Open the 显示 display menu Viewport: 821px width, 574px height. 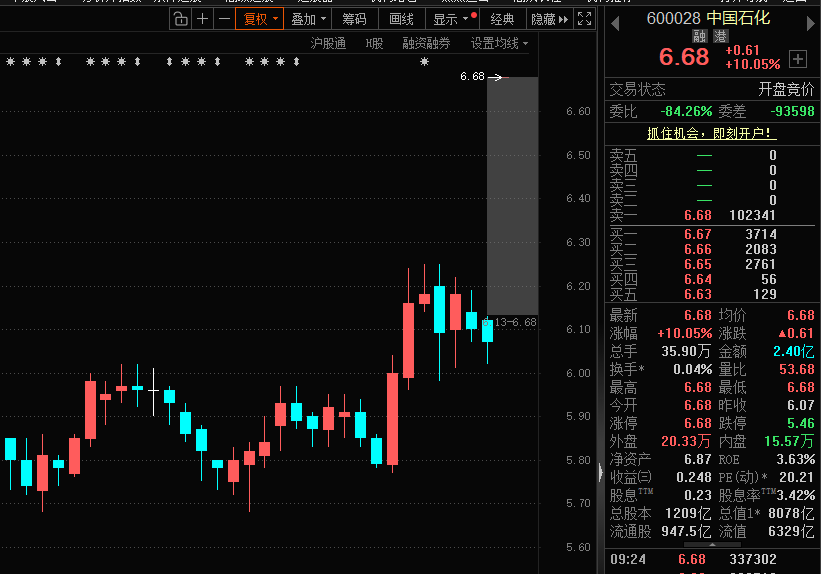(450, 18)
